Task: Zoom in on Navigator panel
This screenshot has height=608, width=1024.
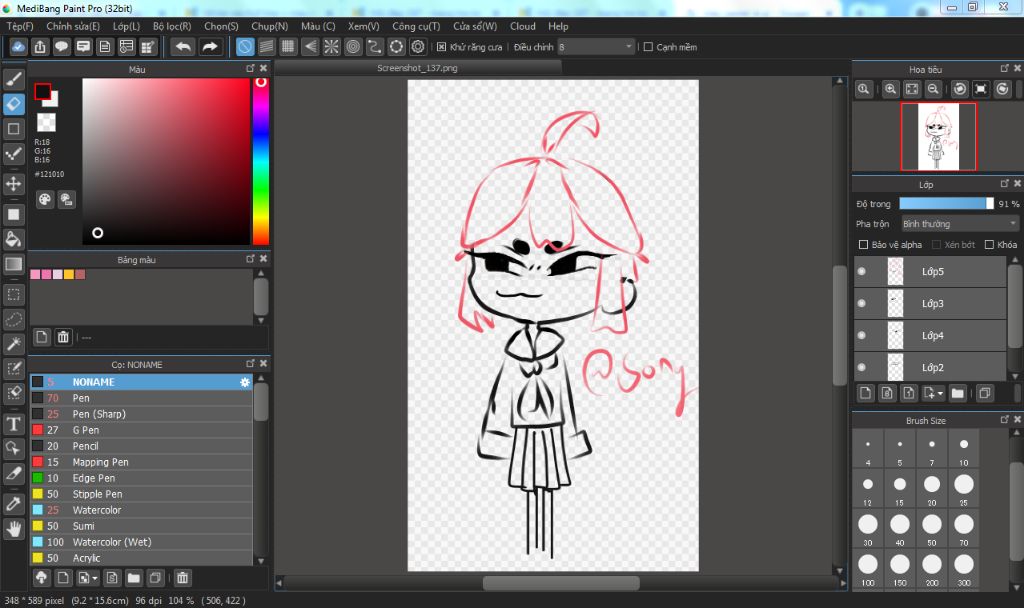Action: click(890, 89)
